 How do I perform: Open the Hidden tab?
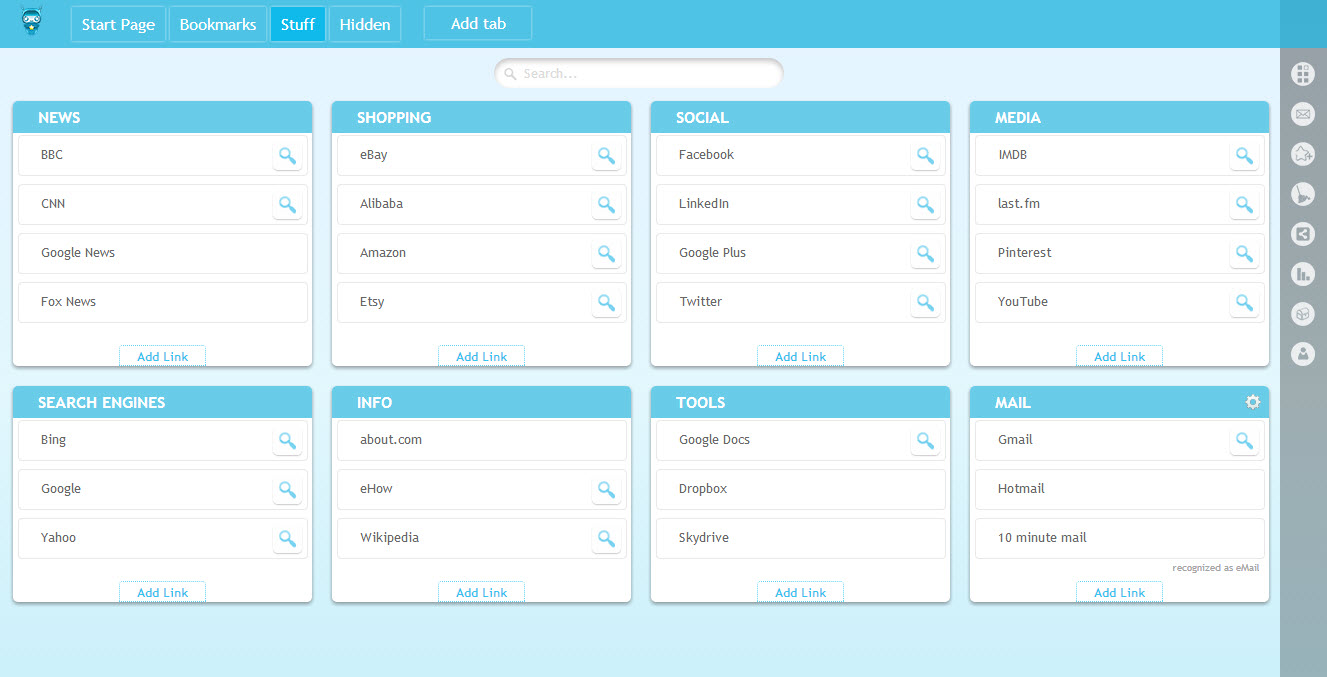tap(365, 24)
